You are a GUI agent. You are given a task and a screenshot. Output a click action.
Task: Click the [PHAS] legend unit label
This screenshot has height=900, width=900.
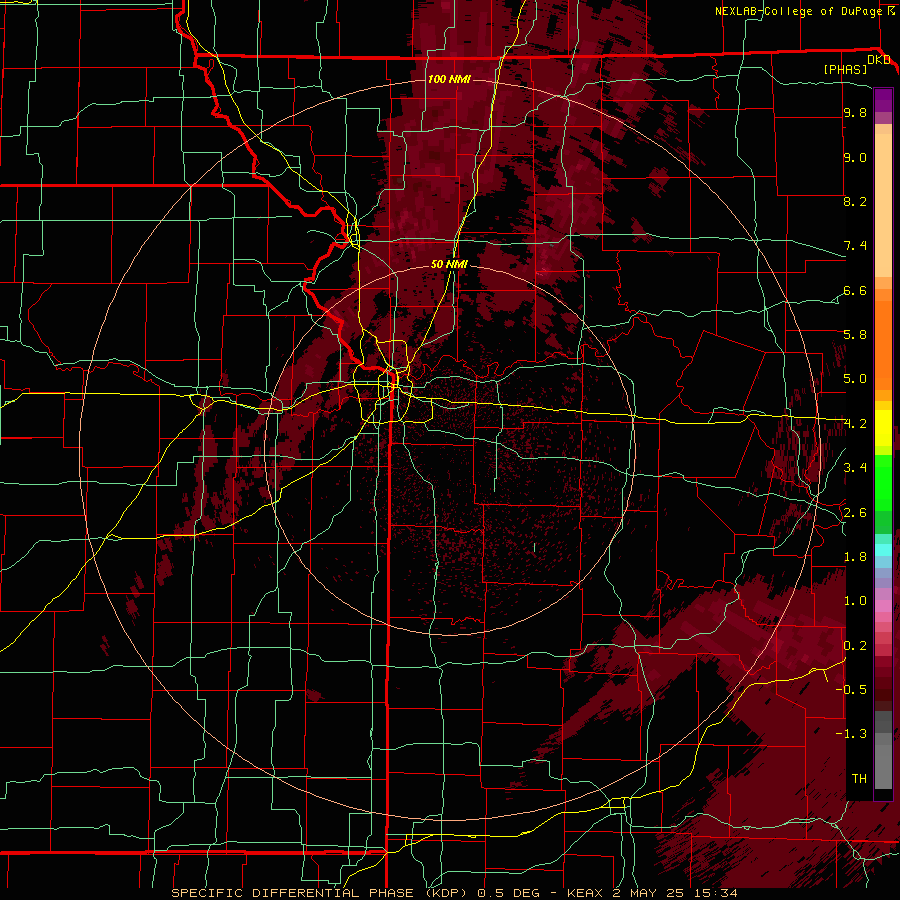845,69
